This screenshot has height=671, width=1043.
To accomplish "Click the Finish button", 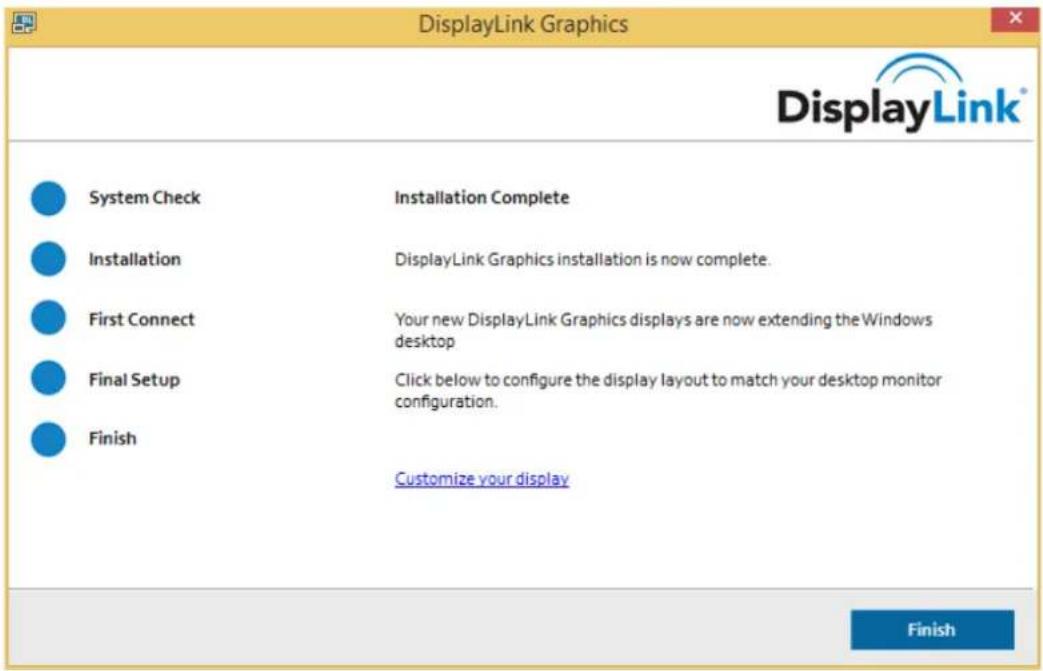I will pyautogui.click(x=932, y=629).
